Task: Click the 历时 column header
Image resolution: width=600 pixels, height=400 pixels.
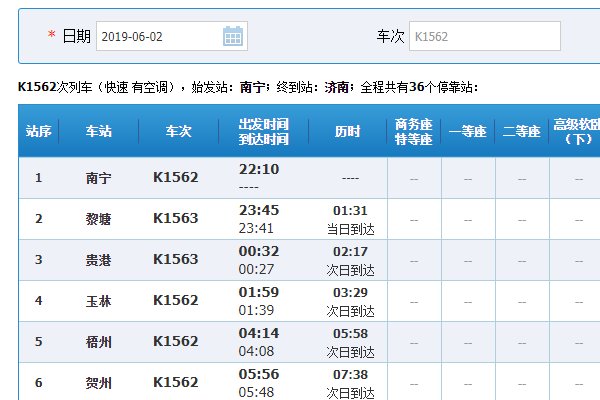Action: point(347,131)
